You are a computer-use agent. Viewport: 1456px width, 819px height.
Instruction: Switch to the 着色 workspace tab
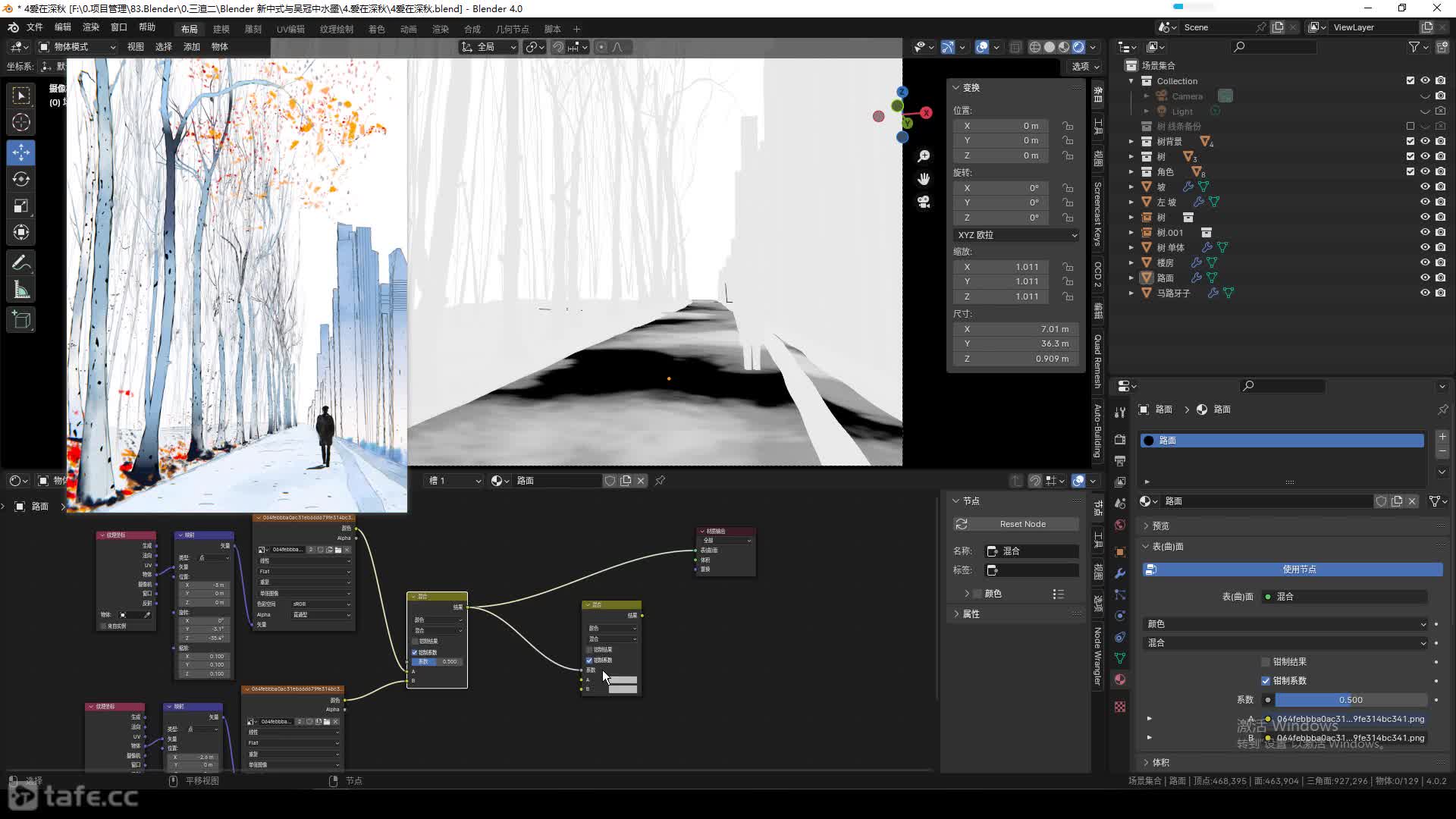click(377, 29)
